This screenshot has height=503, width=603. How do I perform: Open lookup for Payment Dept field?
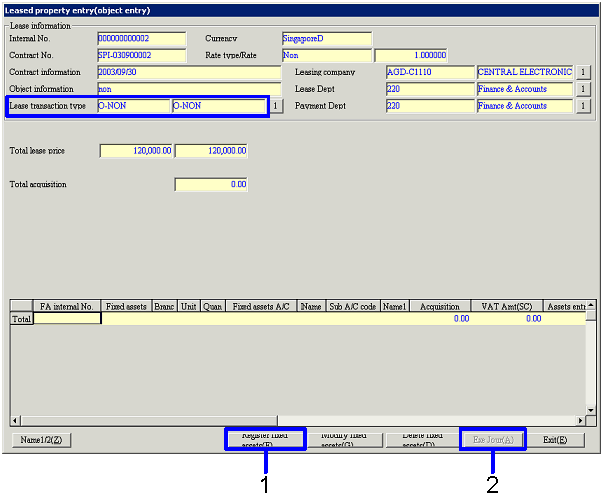click(x=584, y=106)
